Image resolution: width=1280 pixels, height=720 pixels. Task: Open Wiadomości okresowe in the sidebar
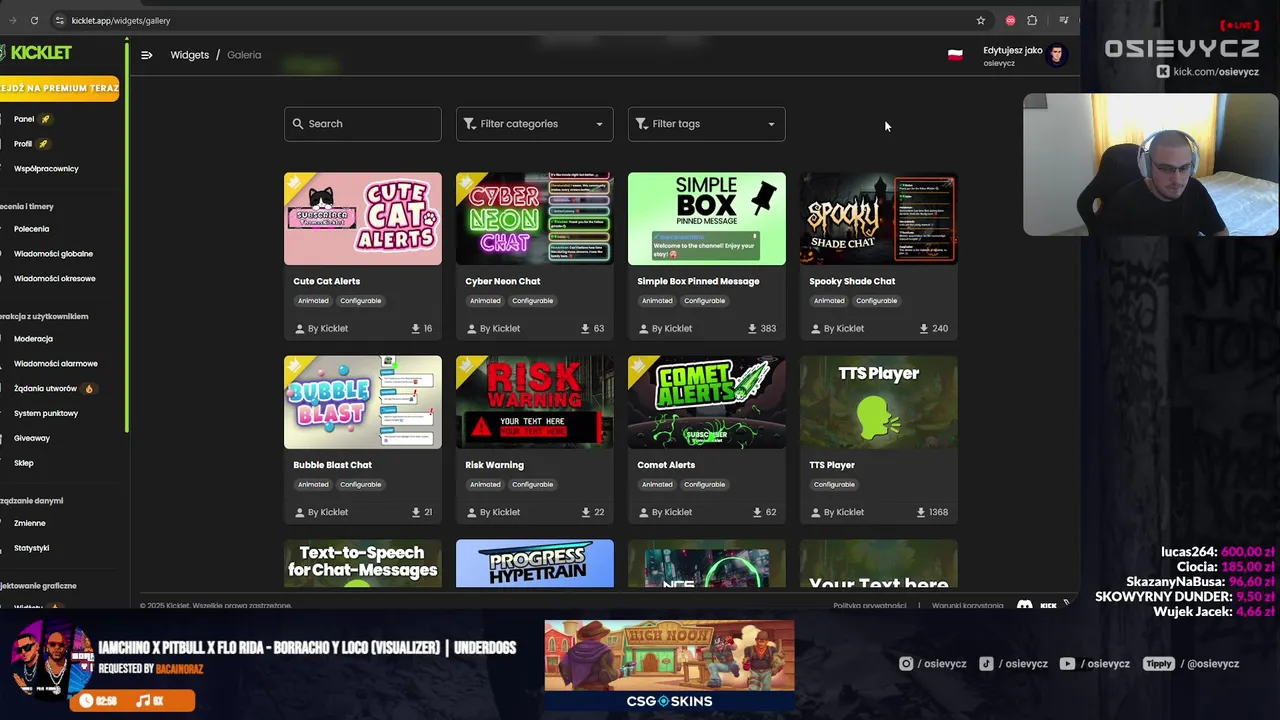point(55,279)
